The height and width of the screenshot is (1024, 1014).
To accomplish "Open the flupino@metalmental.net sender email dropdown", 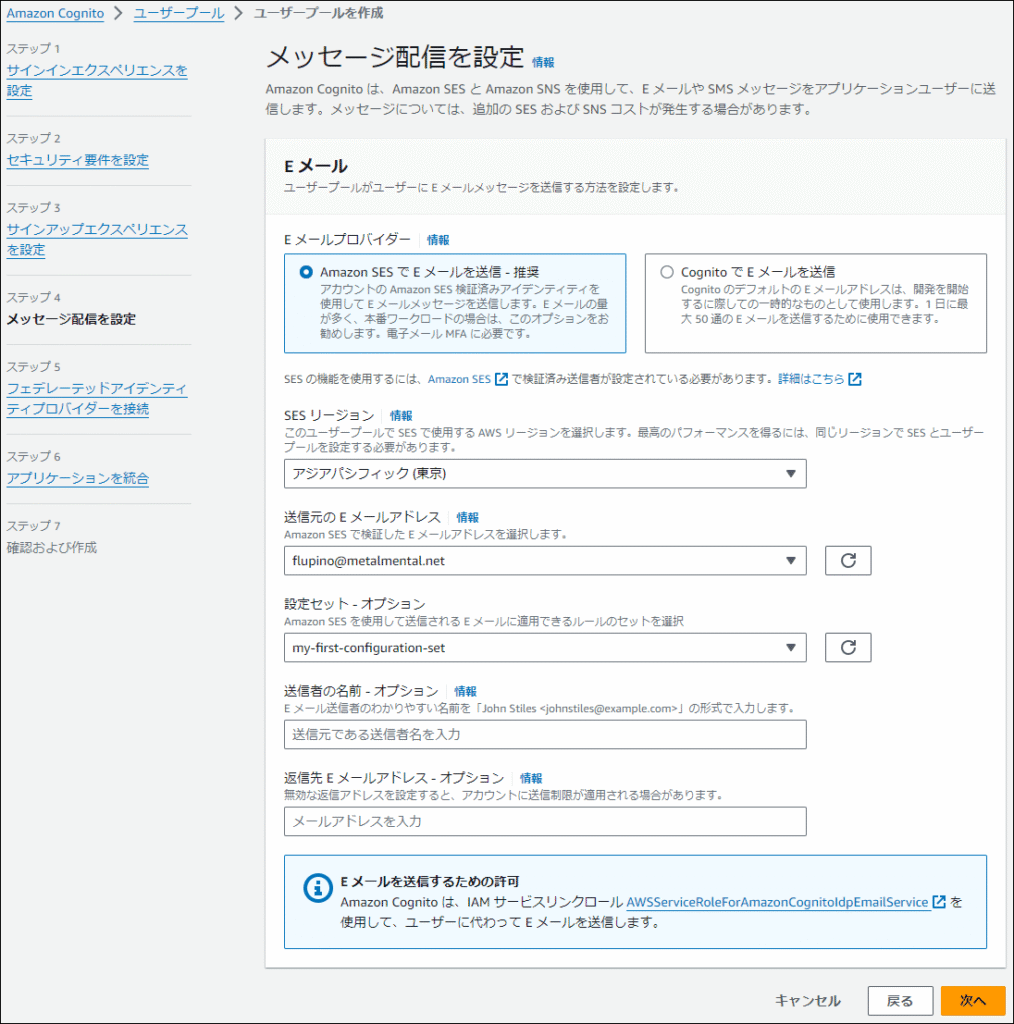I will coord(545,561).
